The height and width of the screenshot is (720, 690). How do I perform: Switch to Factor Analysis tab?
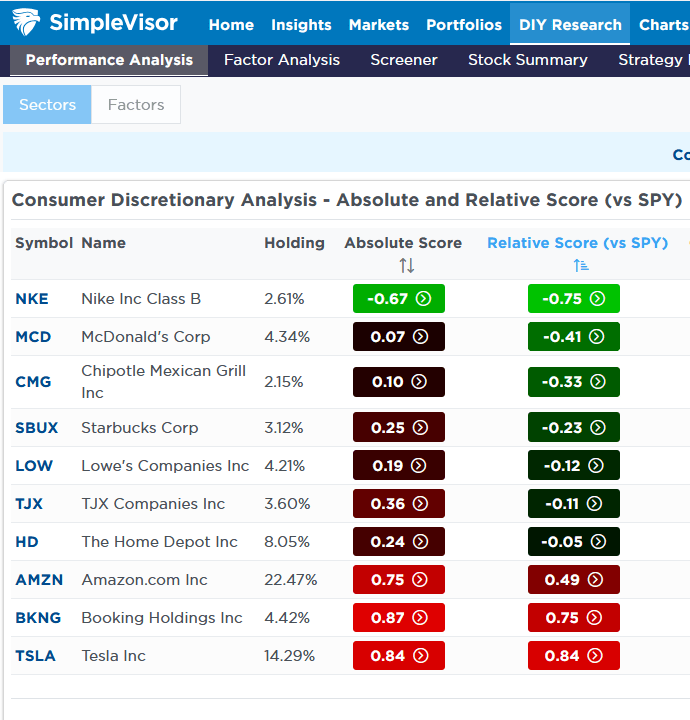click(282, 60)
